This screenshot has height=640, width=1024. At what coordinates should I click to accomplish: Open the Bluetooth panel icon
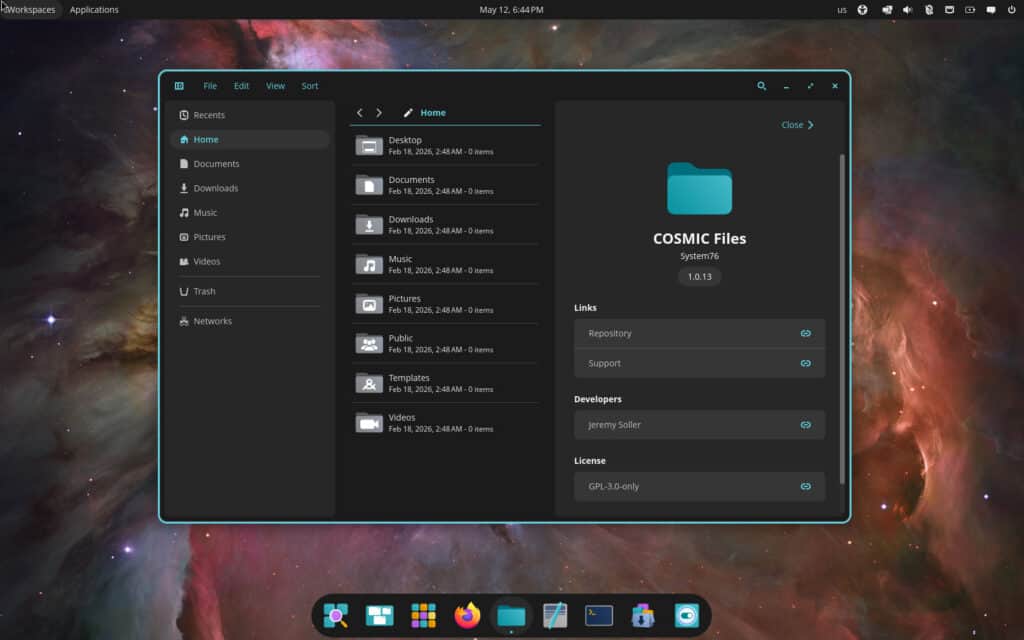click(929, 10)
